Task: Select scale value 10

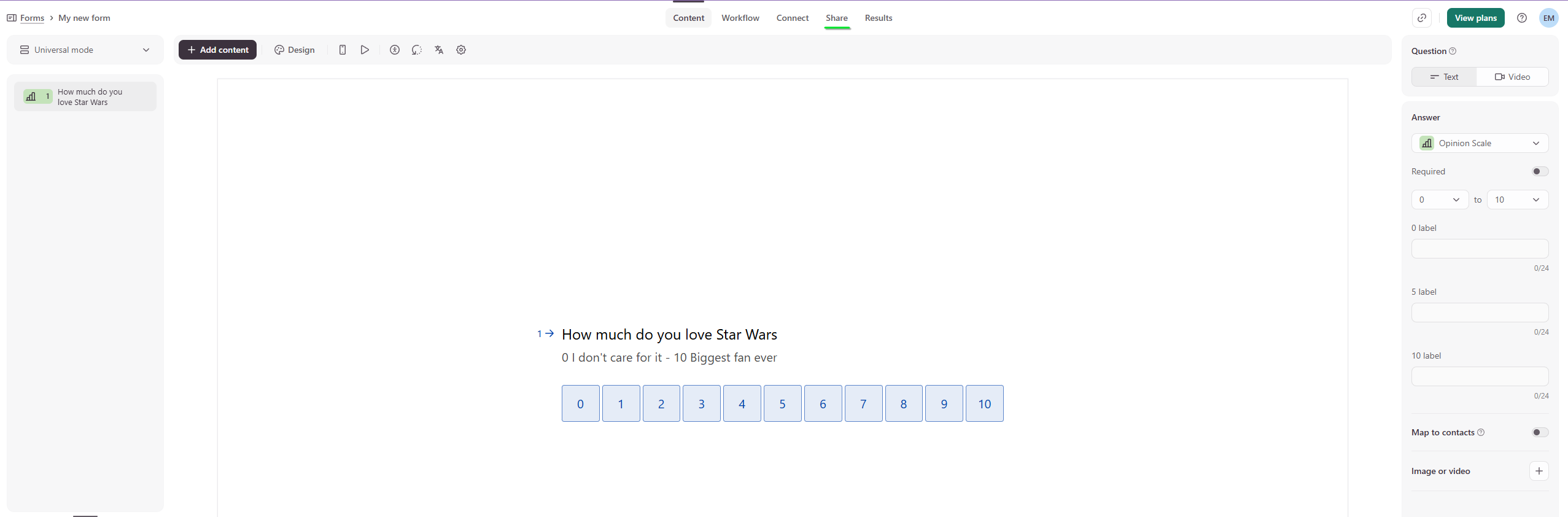Action: [985, 403]
